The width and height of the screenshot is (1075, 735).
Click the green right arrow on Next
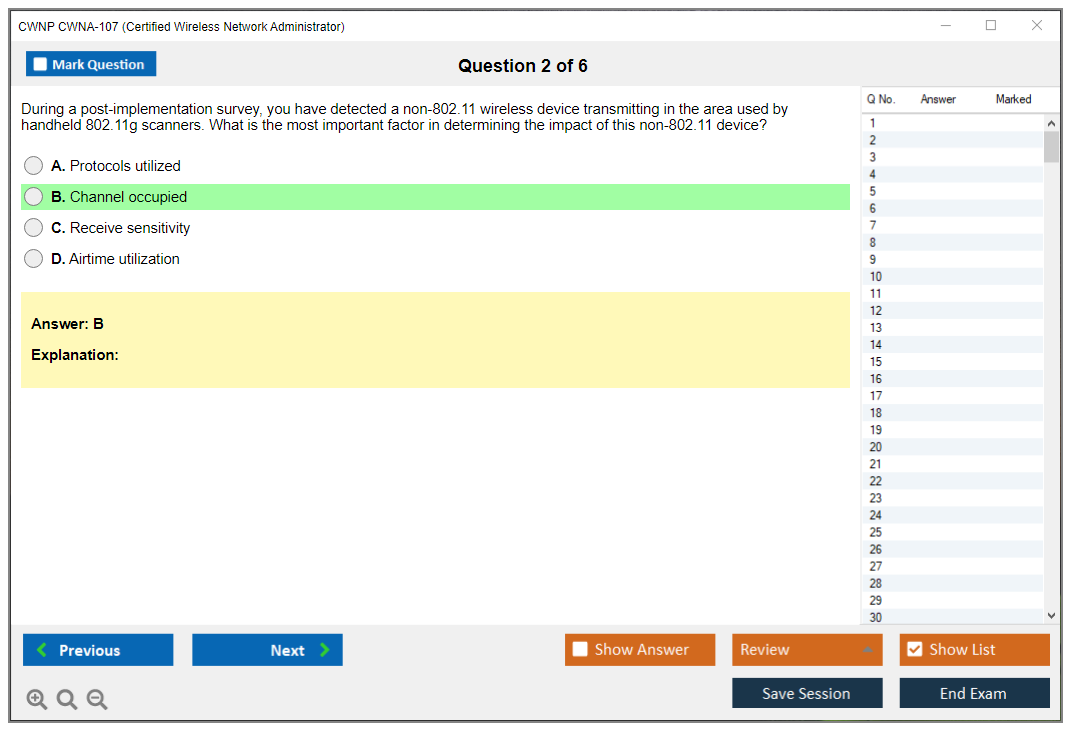point(325,650)
